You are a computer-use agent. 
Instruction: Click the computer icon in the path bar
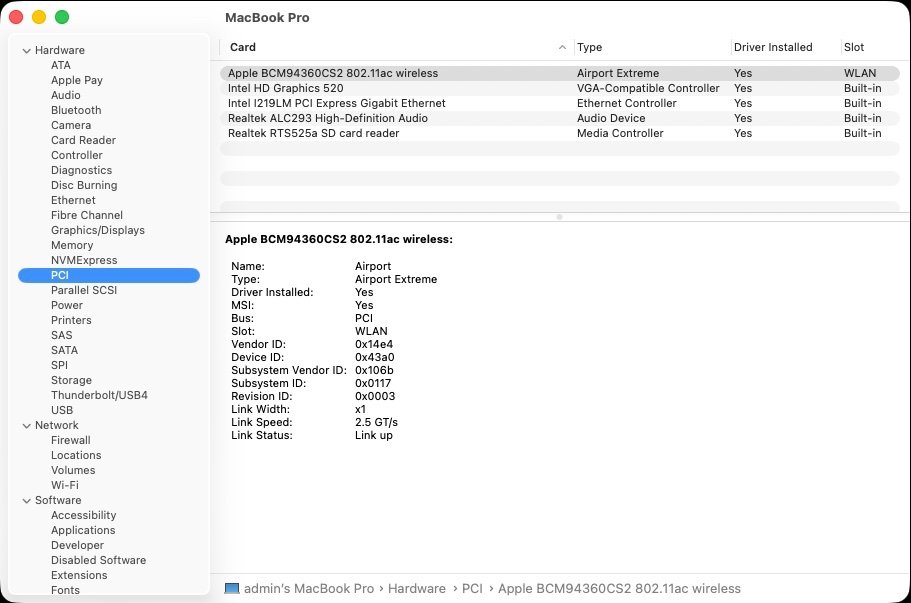232,588
